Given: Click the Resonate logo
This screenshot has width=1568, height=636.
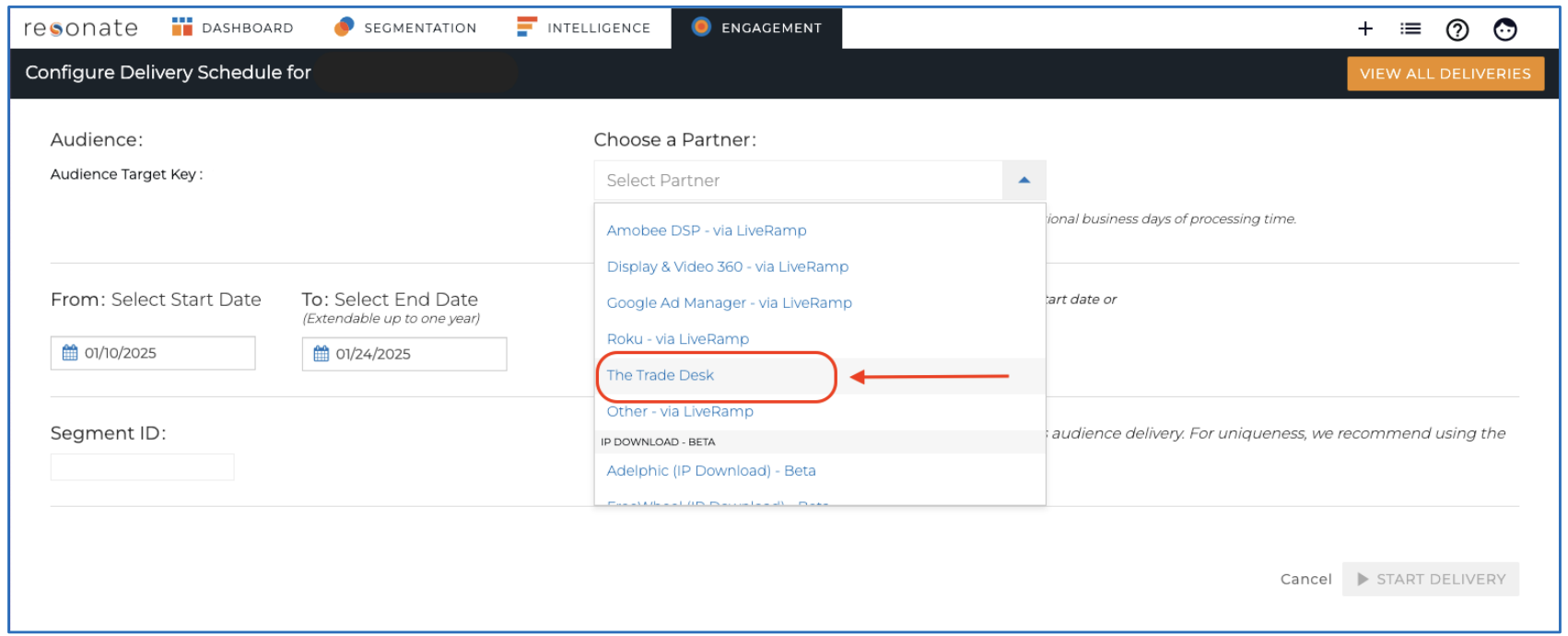Looking at the screenshot, I should pos(81,29).
